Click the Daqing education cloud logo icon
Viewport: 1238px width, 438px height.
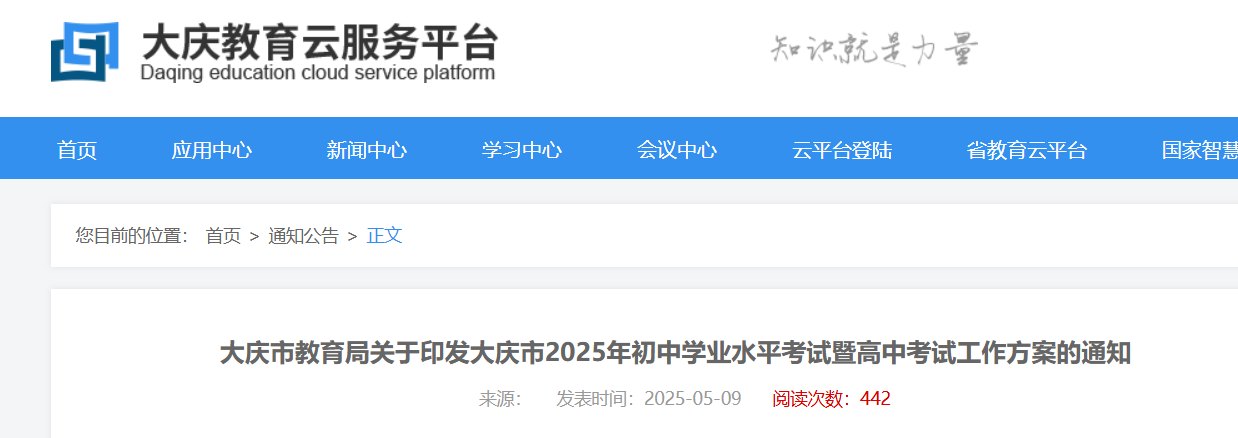(x=84, y=52)
